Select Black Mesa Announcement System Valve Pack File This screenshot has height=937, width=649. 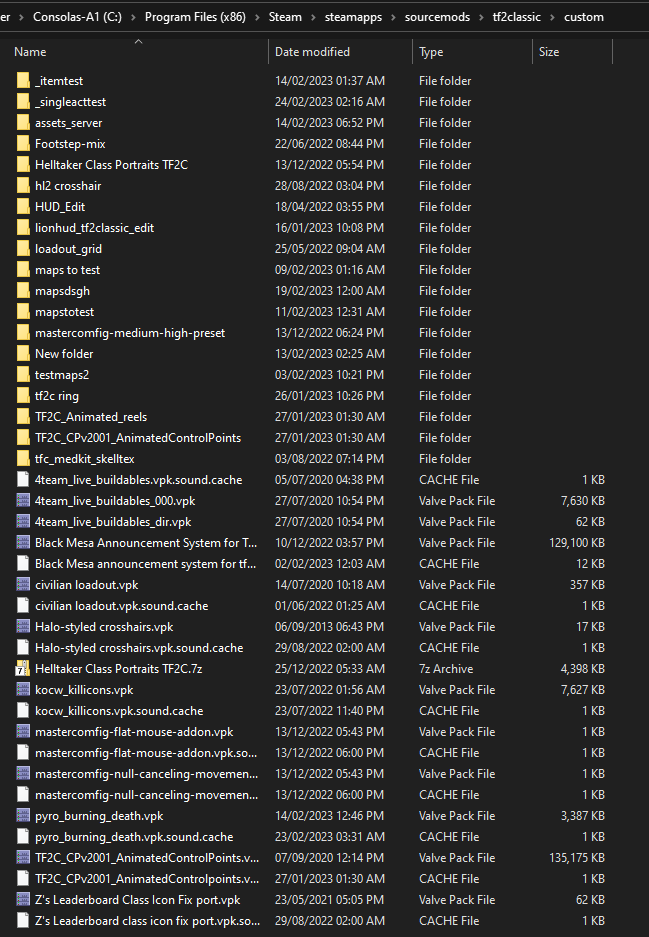pyautogui.click(x=146, y=543)
